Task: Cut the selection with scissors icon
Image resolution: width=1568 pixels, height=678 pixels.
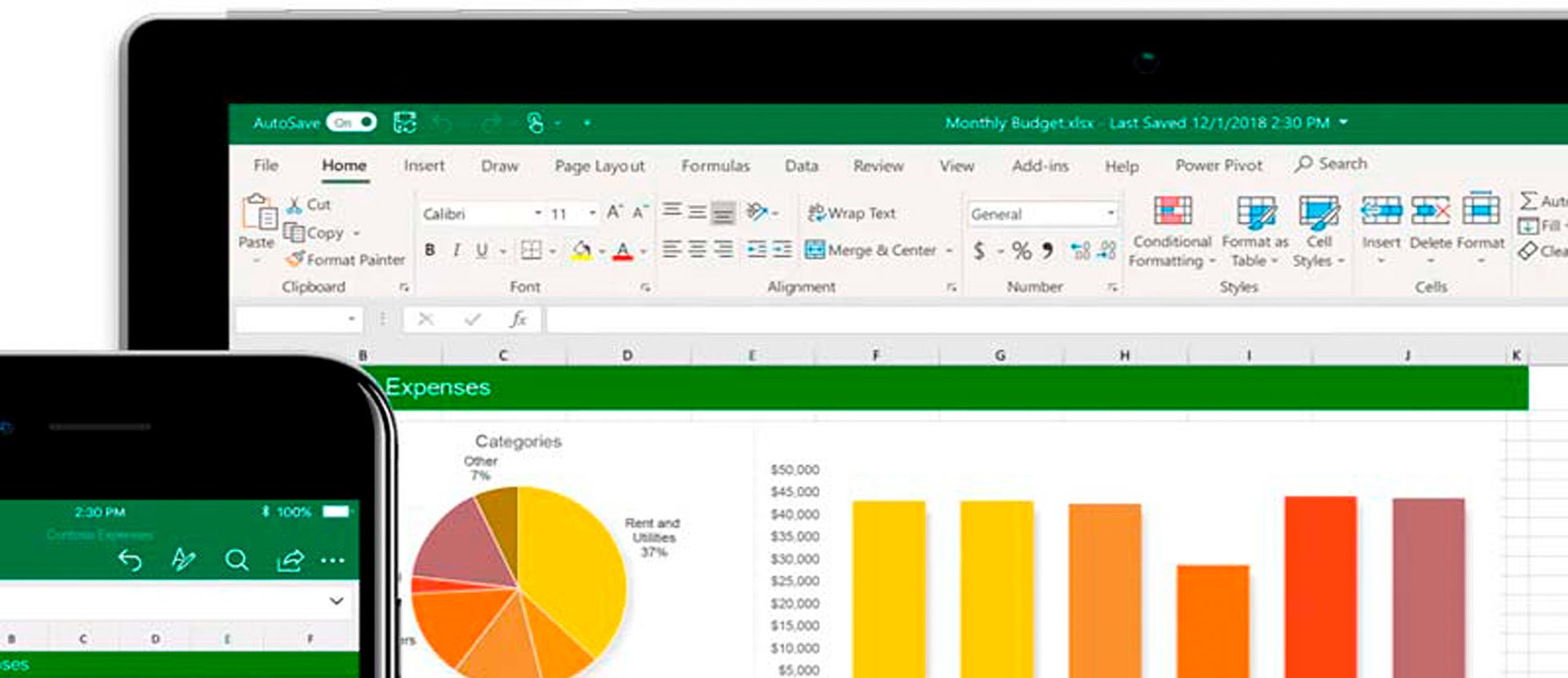Action: click(x=309, y=204)
